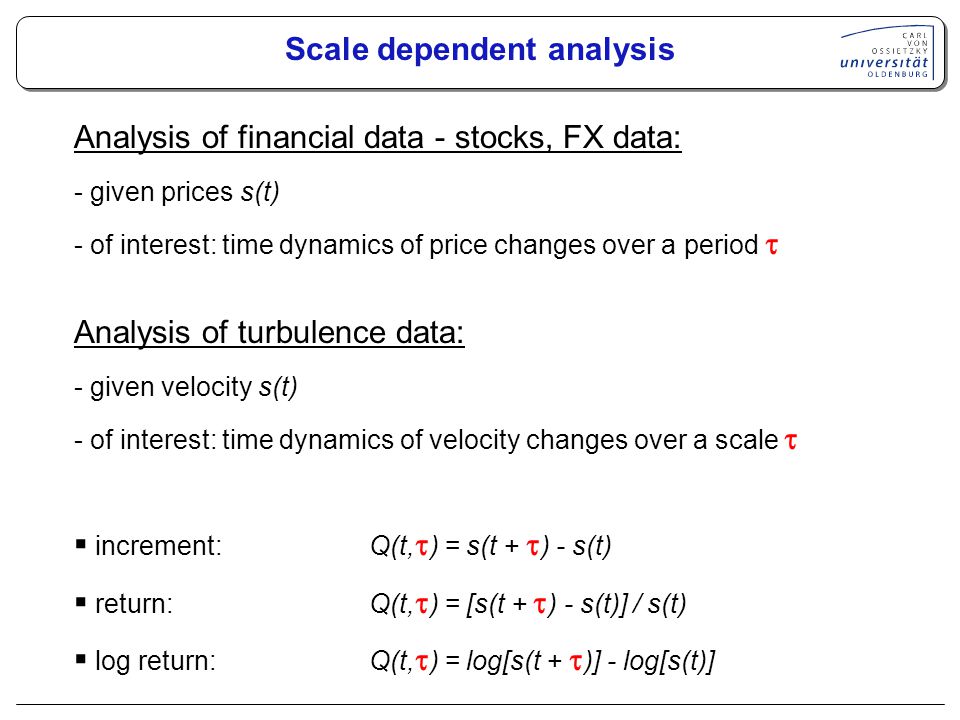This screenshot has width=960, height=720.
Task: Click the price changes over a period line
Action: 427,246
